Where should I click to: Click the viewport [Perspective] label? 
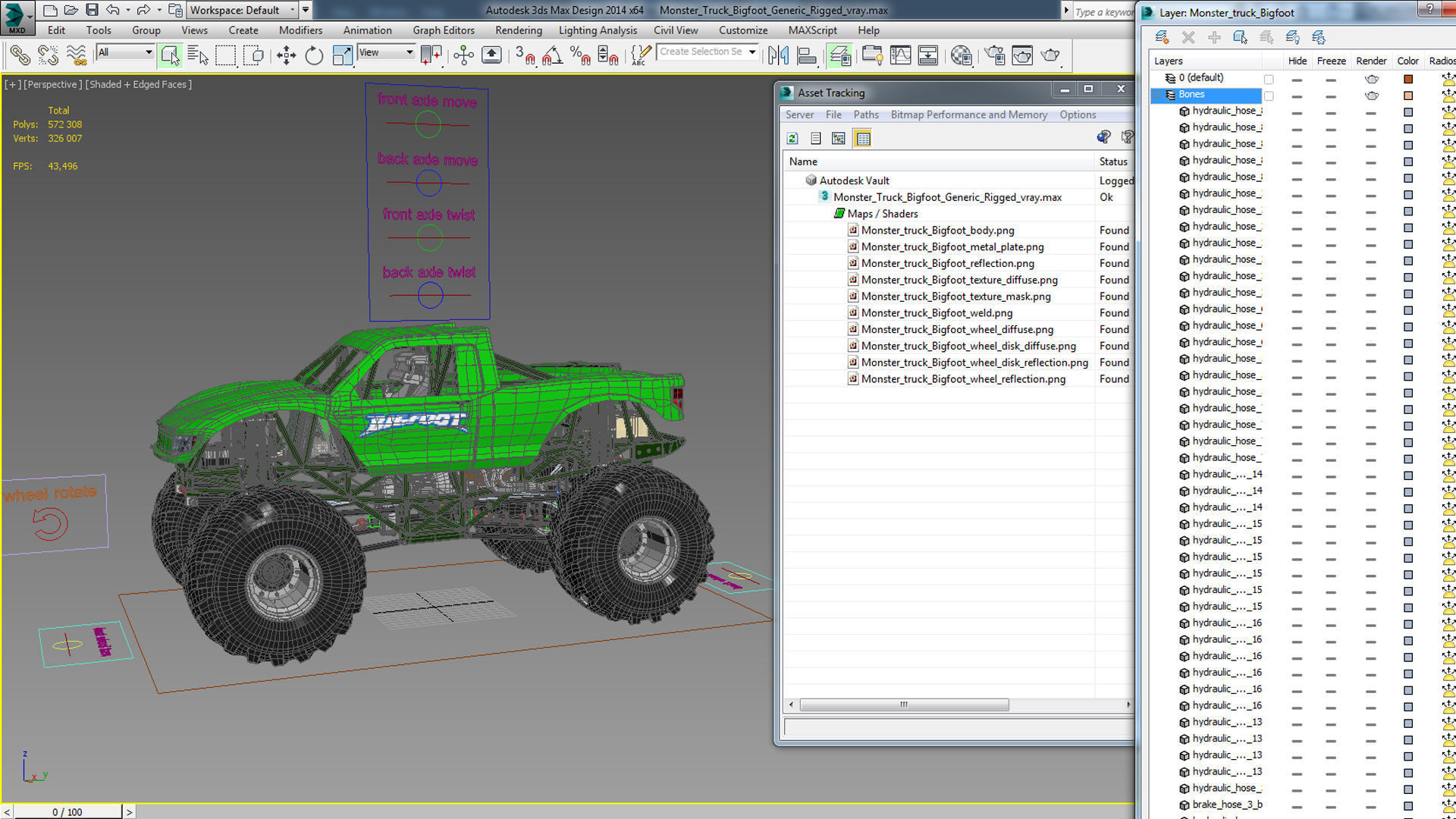(x=52, y=84)
